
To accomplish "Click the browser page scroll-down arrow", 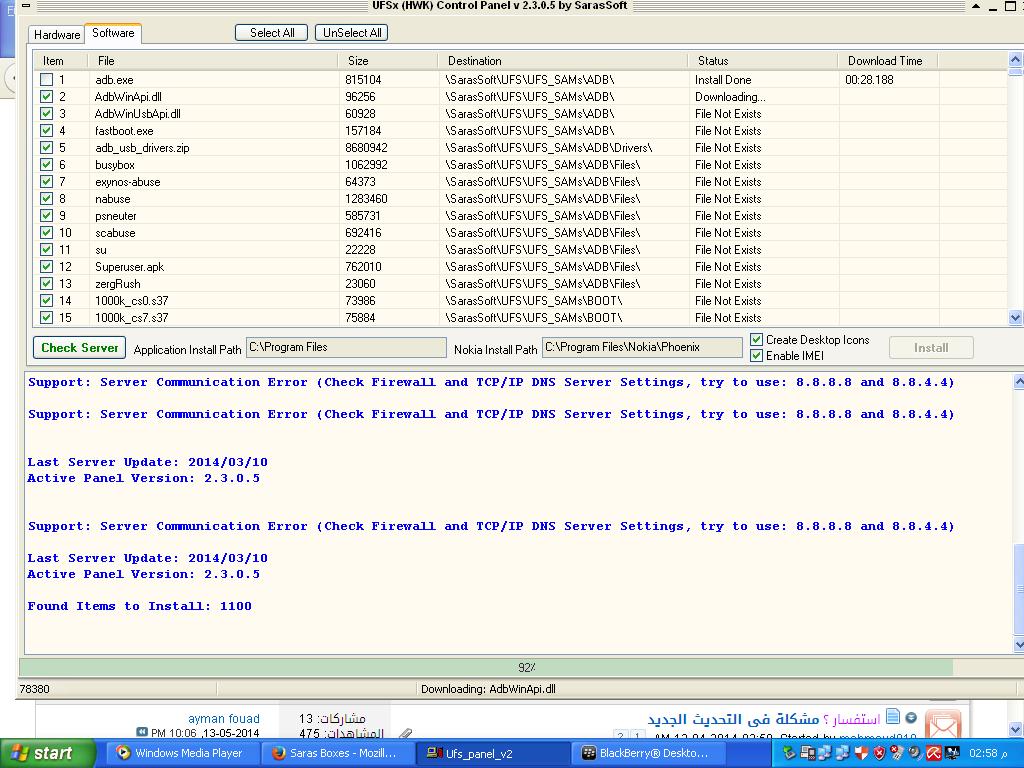I will (1016, 729).
